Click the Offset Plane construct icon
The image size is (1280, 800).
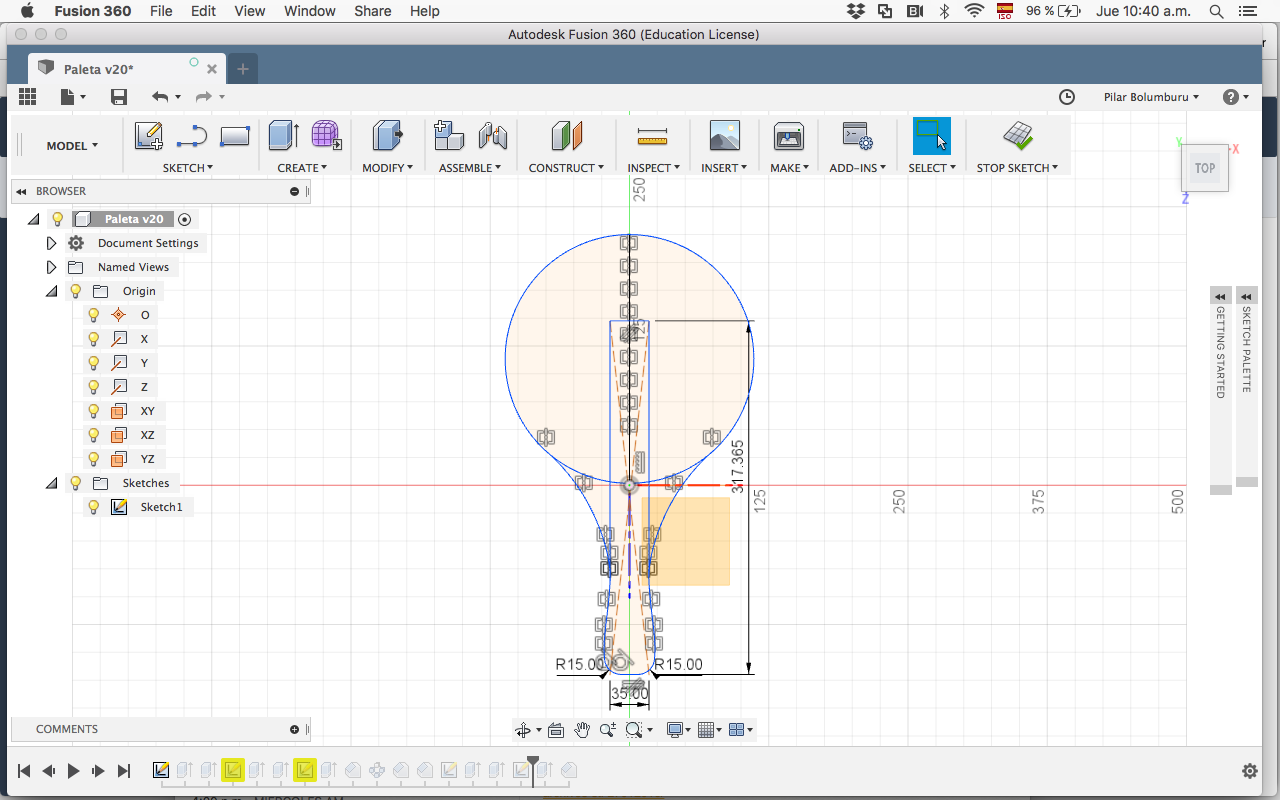click(x=566, y=136)
